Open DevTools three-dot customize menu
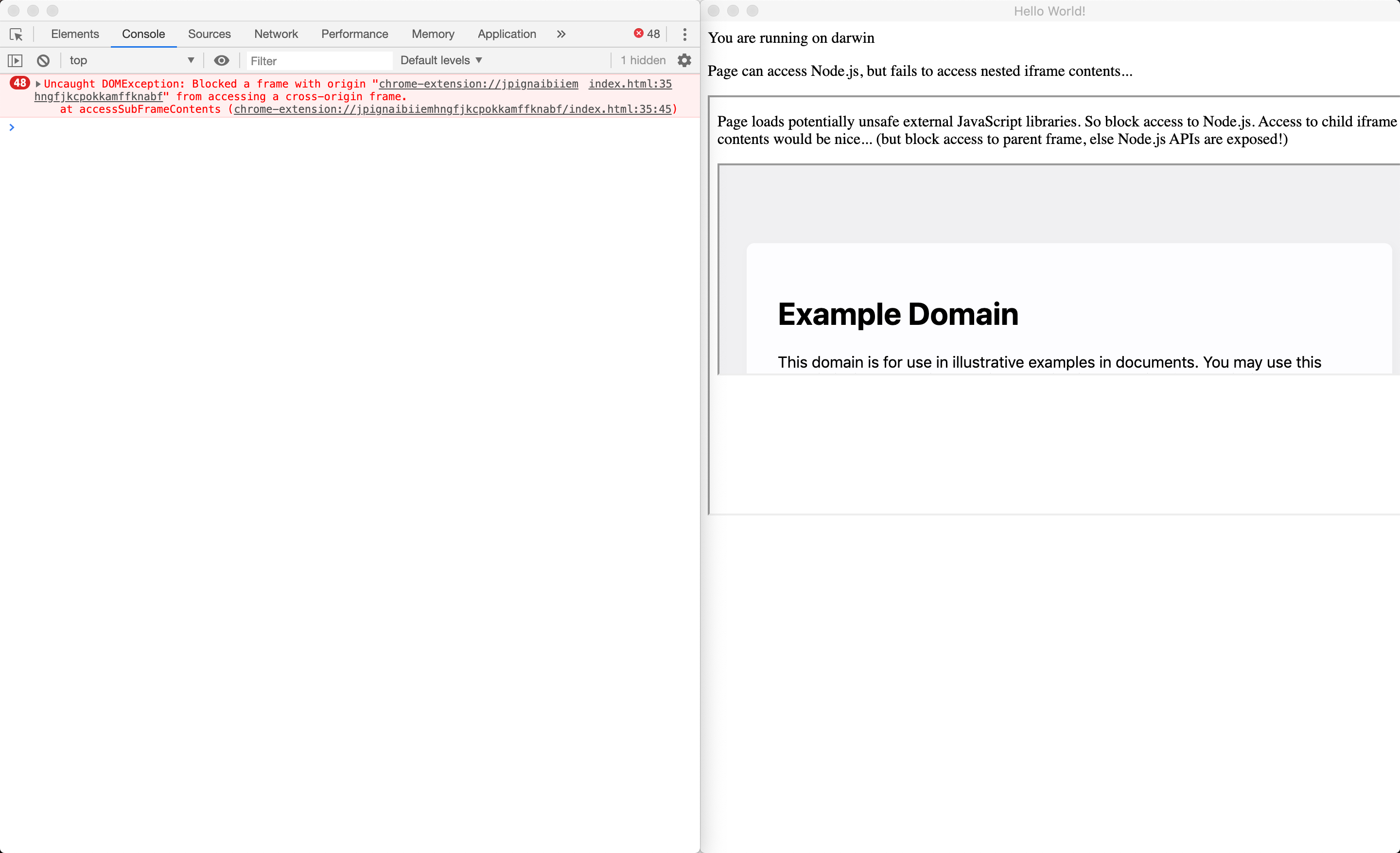 (684, 34)
